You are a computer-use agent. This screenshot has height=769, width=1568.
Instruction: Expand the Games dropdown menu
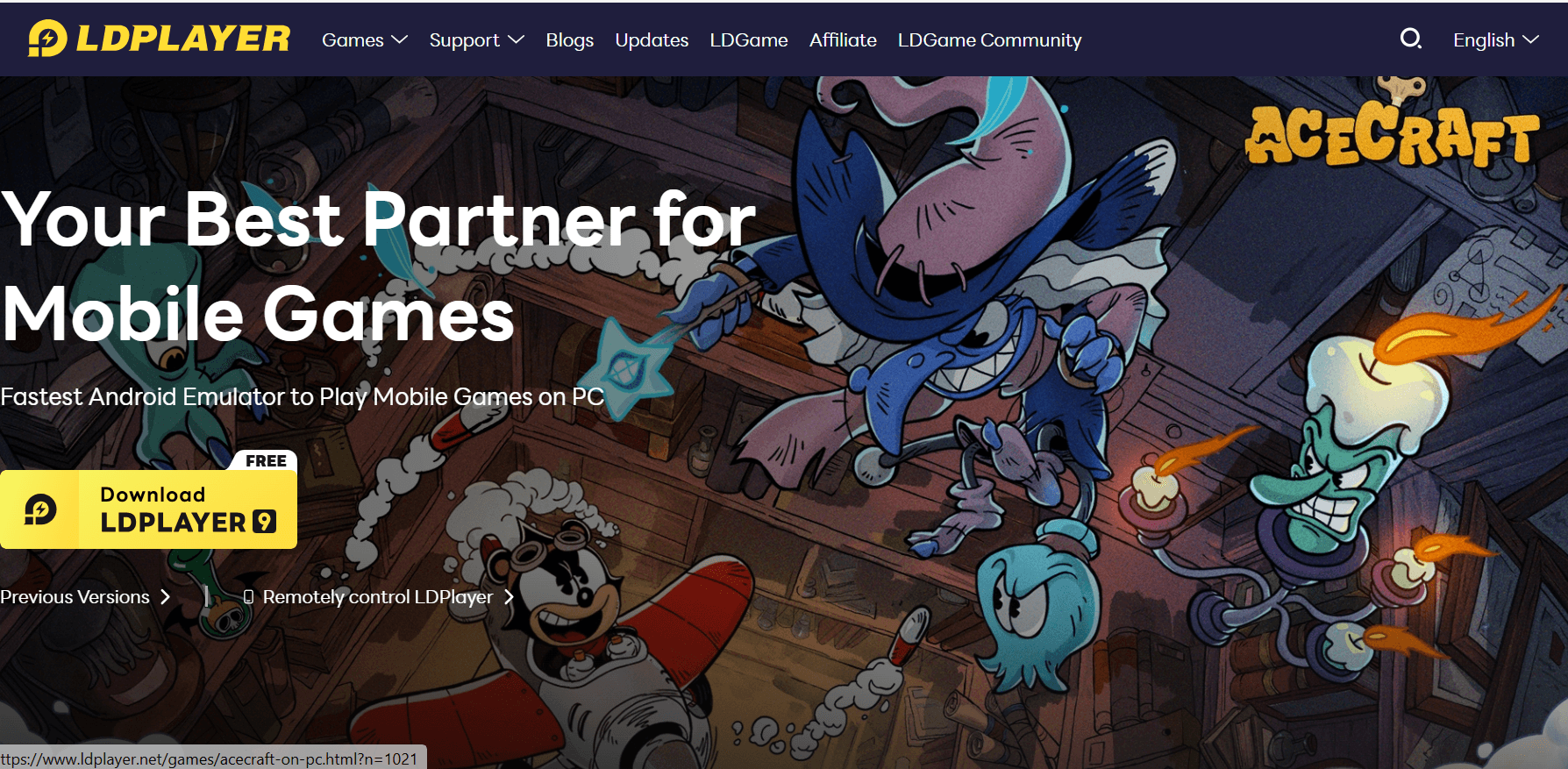pyautogui.click(x=365, y=40)
